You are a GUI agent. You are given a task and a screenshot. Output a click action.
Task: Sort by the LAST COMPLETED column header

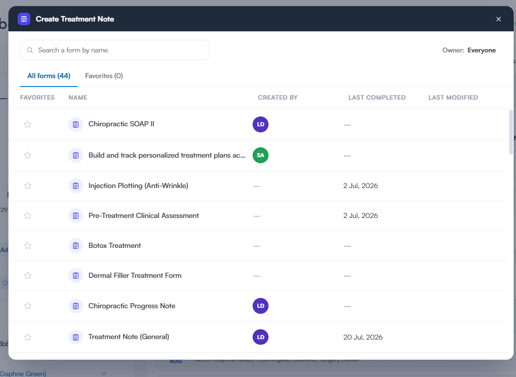pyautogui.click(x=377, y=97)
